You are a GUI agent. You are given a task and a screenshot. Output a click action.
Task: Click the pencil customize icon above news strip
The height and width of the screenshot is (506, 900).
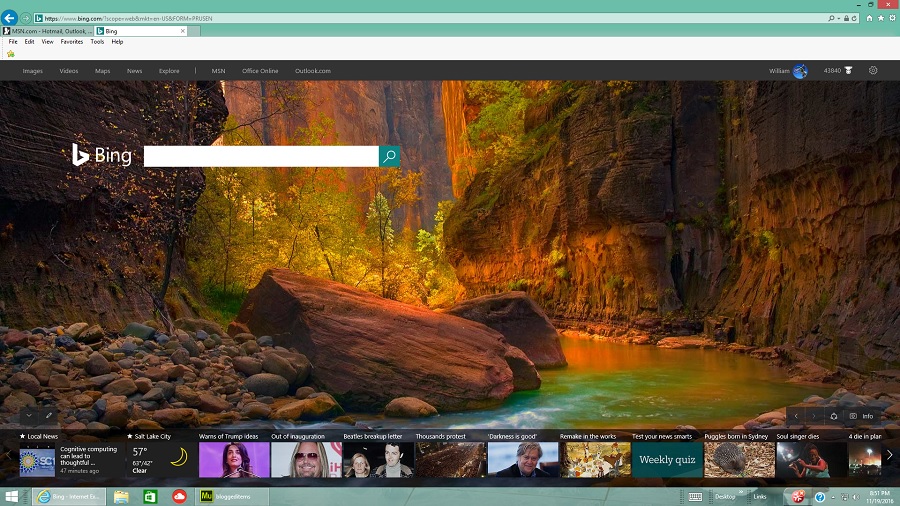tap(49, 415)
